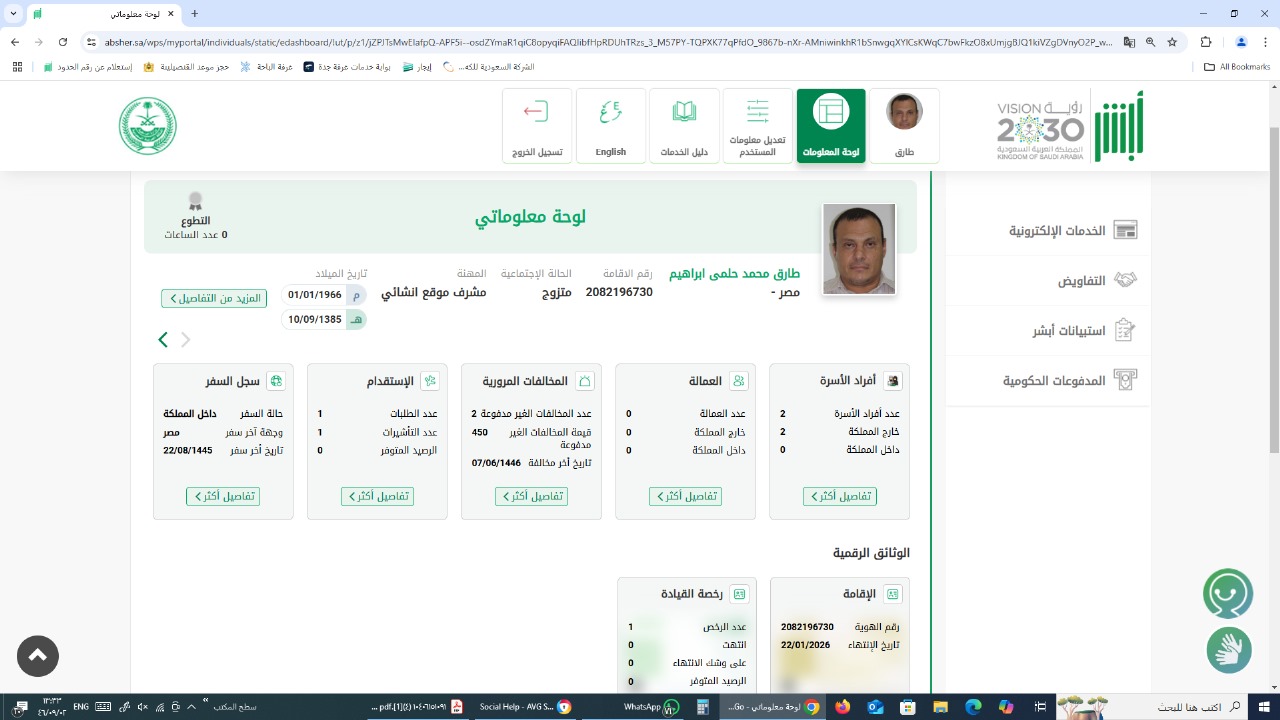1280x720 pixels.
Task: Click the Absher logo
Action: [x=1118, y=126]
